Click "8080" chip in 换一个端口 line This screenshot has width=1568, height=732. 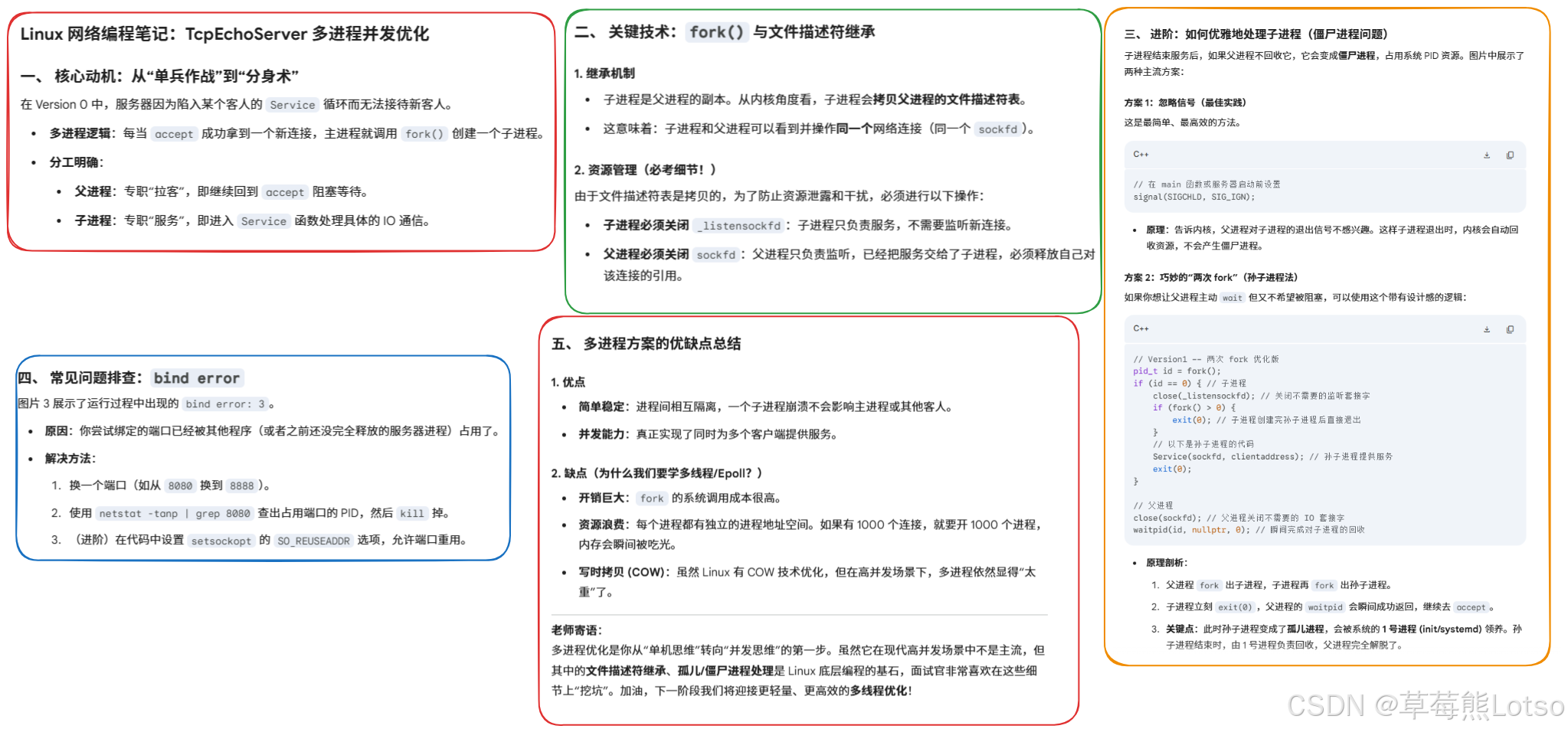click(x=180, y=486)
